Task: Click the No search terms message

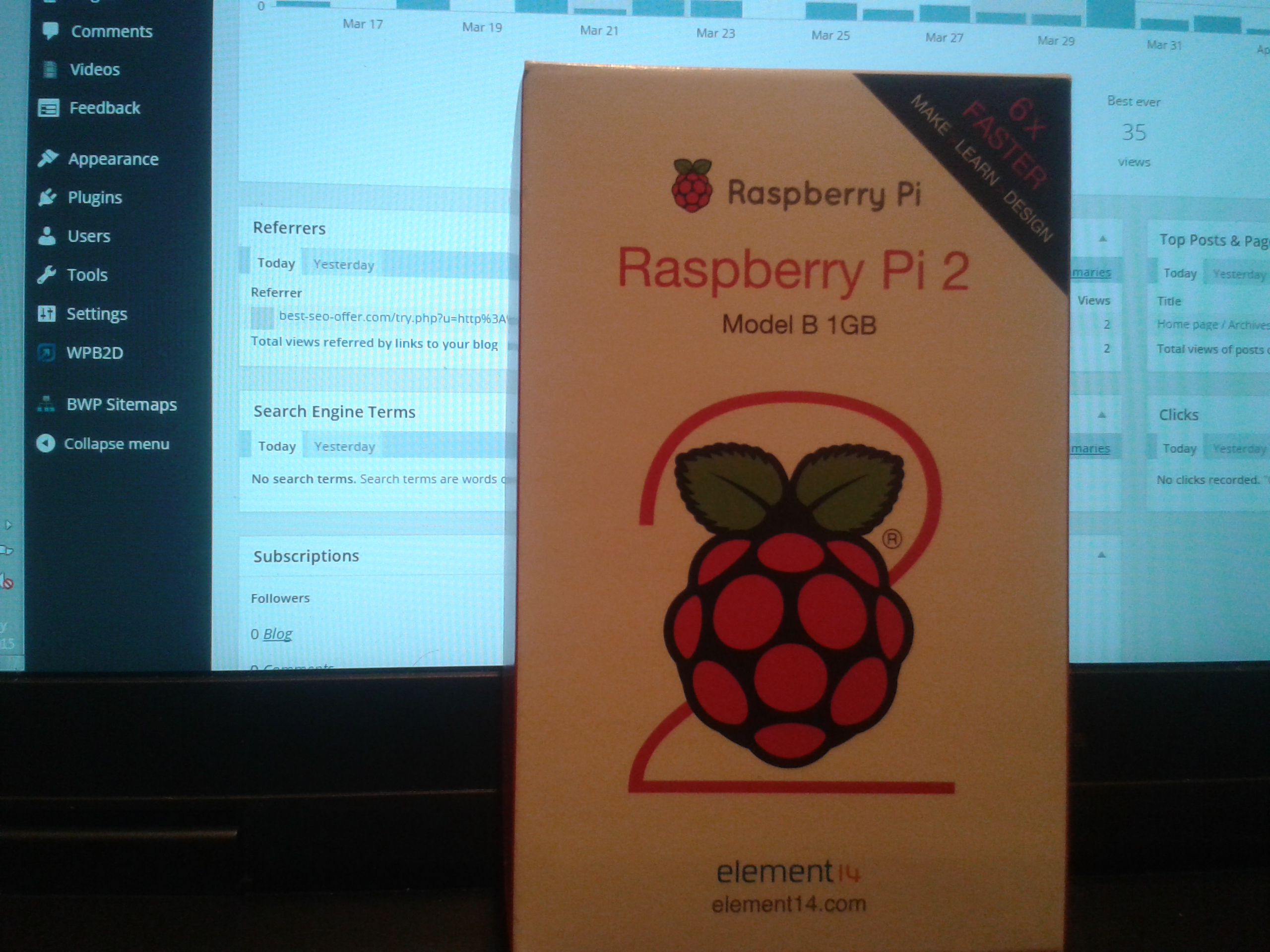Action: 380,478
